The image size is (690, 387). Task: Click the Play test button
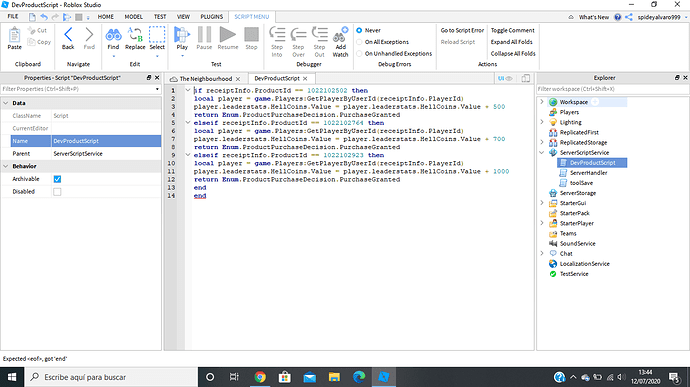point(182,34)
